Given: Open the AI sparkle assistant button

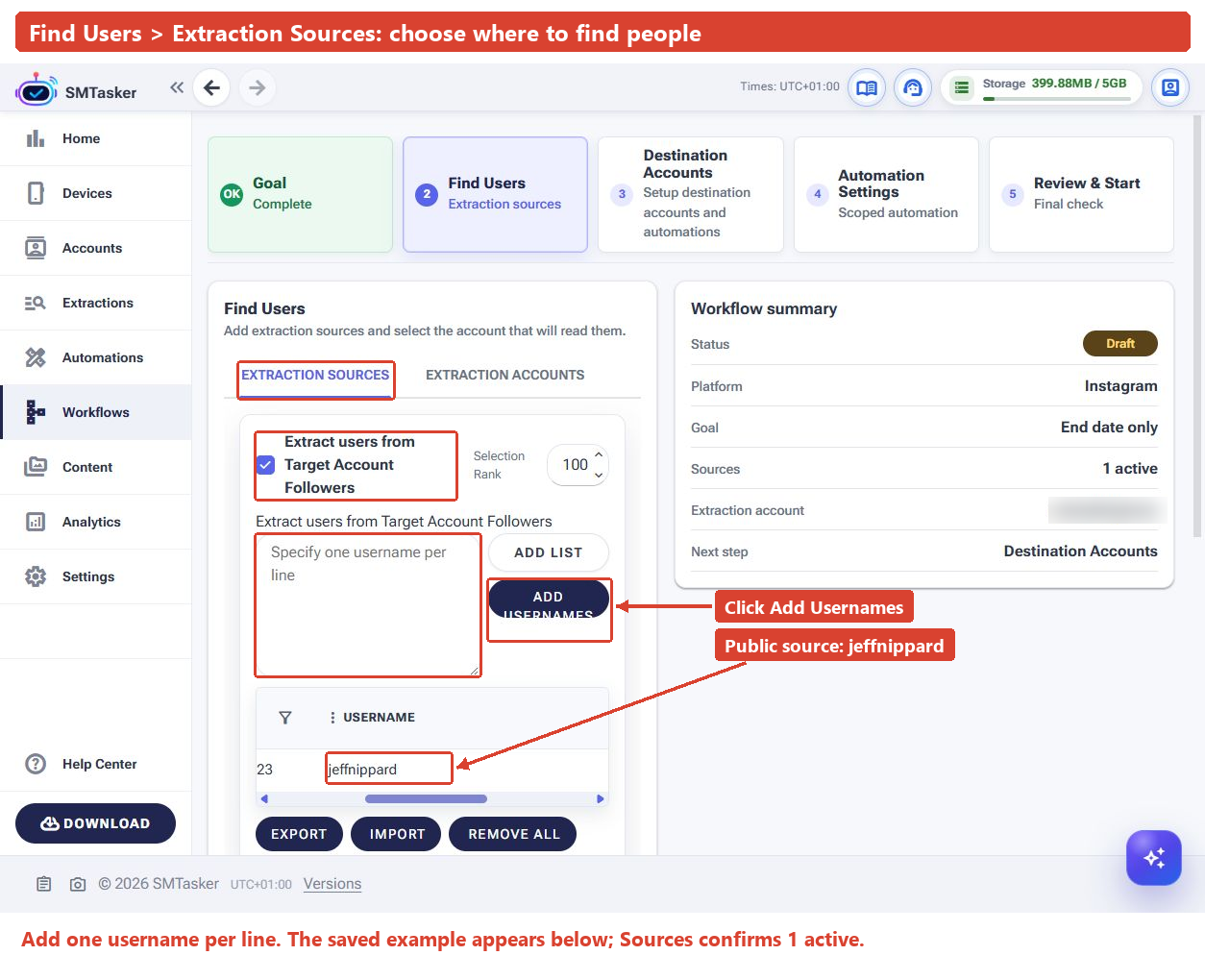Looking at the screenshot, I should click(x=1154, y=858).
